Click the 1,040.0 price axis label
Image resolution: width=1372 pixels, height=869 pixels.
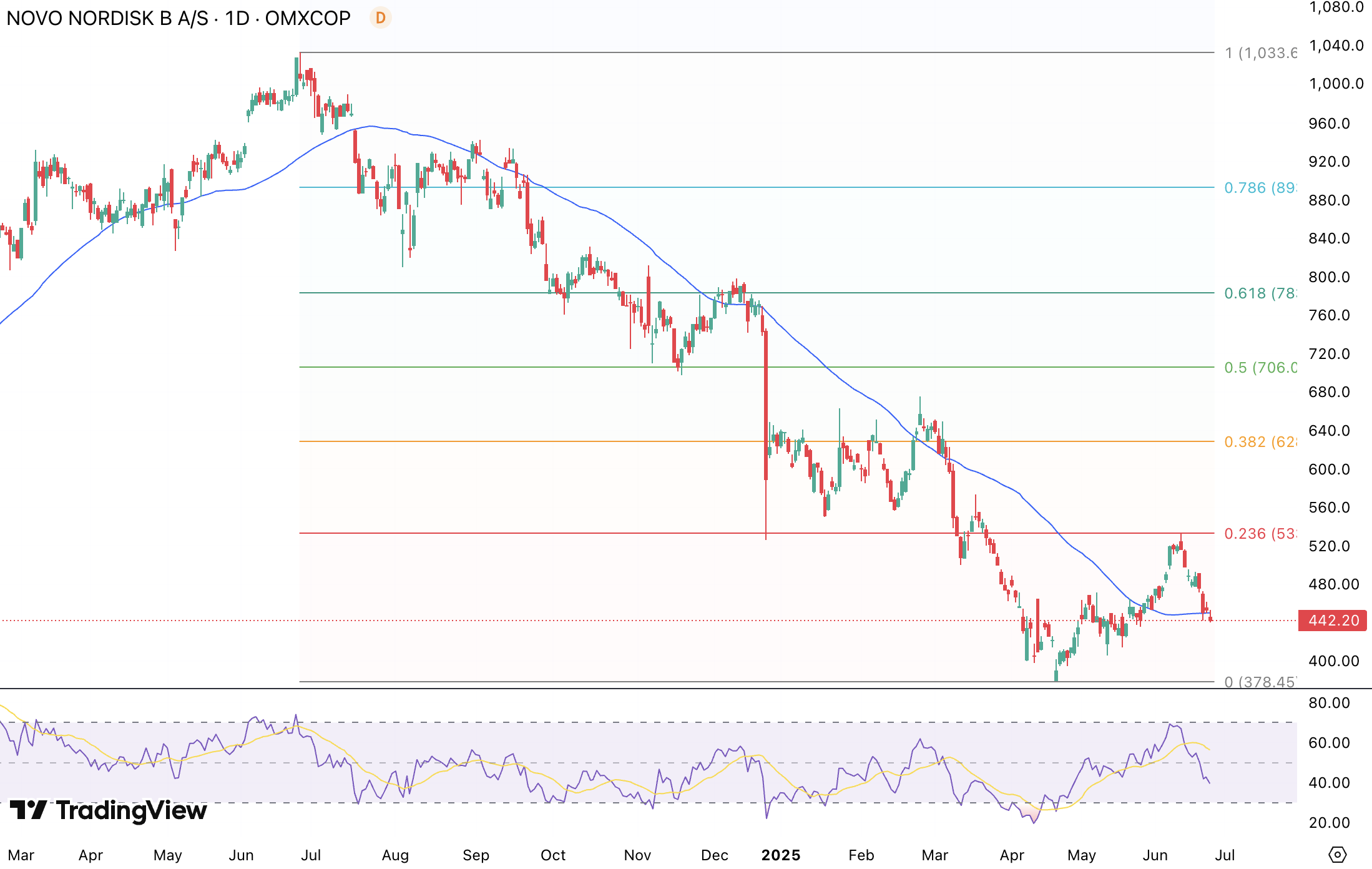(x=1336, y=46)
